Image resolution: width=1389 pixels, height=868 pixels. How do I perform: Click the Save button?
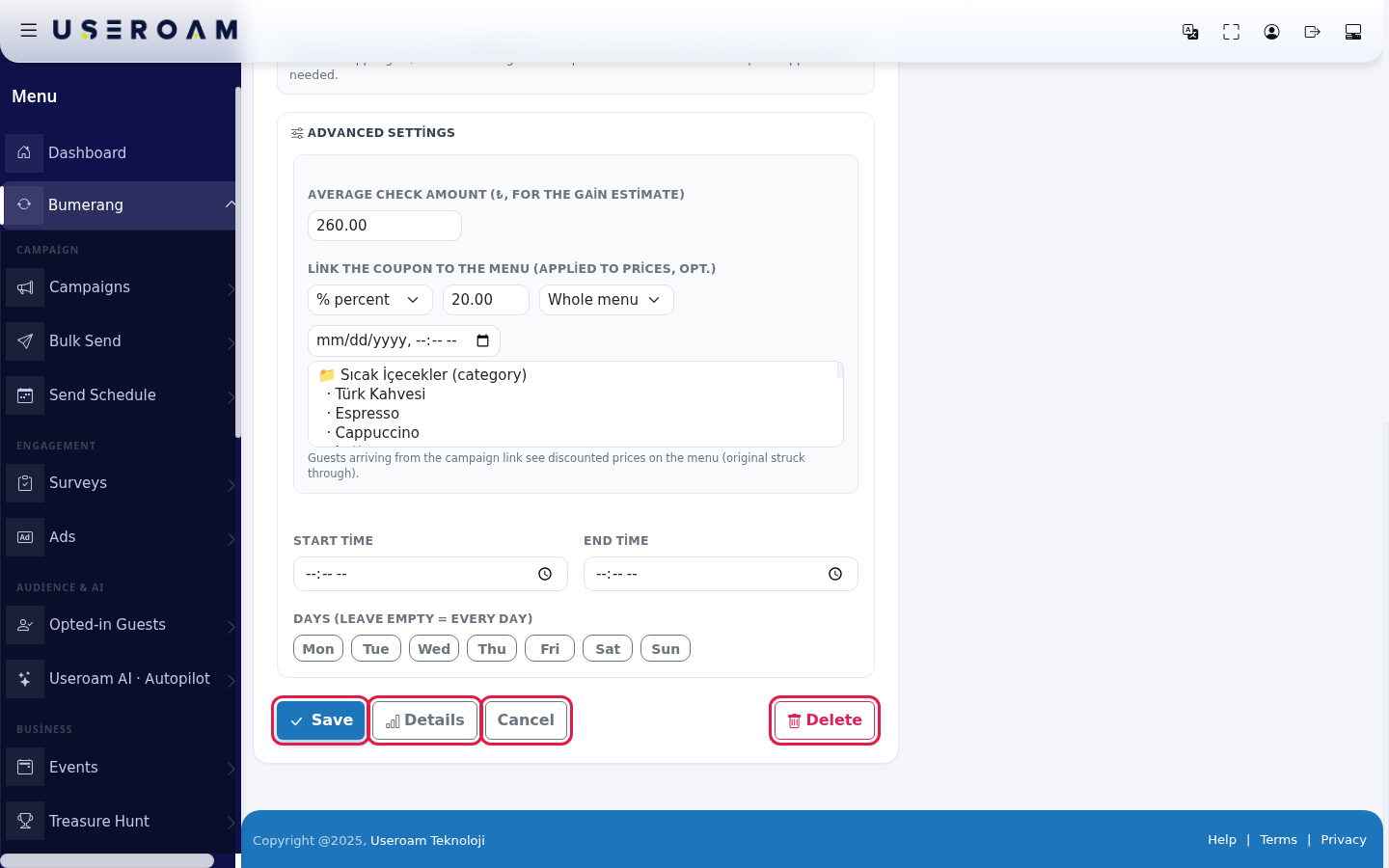[x=321, y=720]
